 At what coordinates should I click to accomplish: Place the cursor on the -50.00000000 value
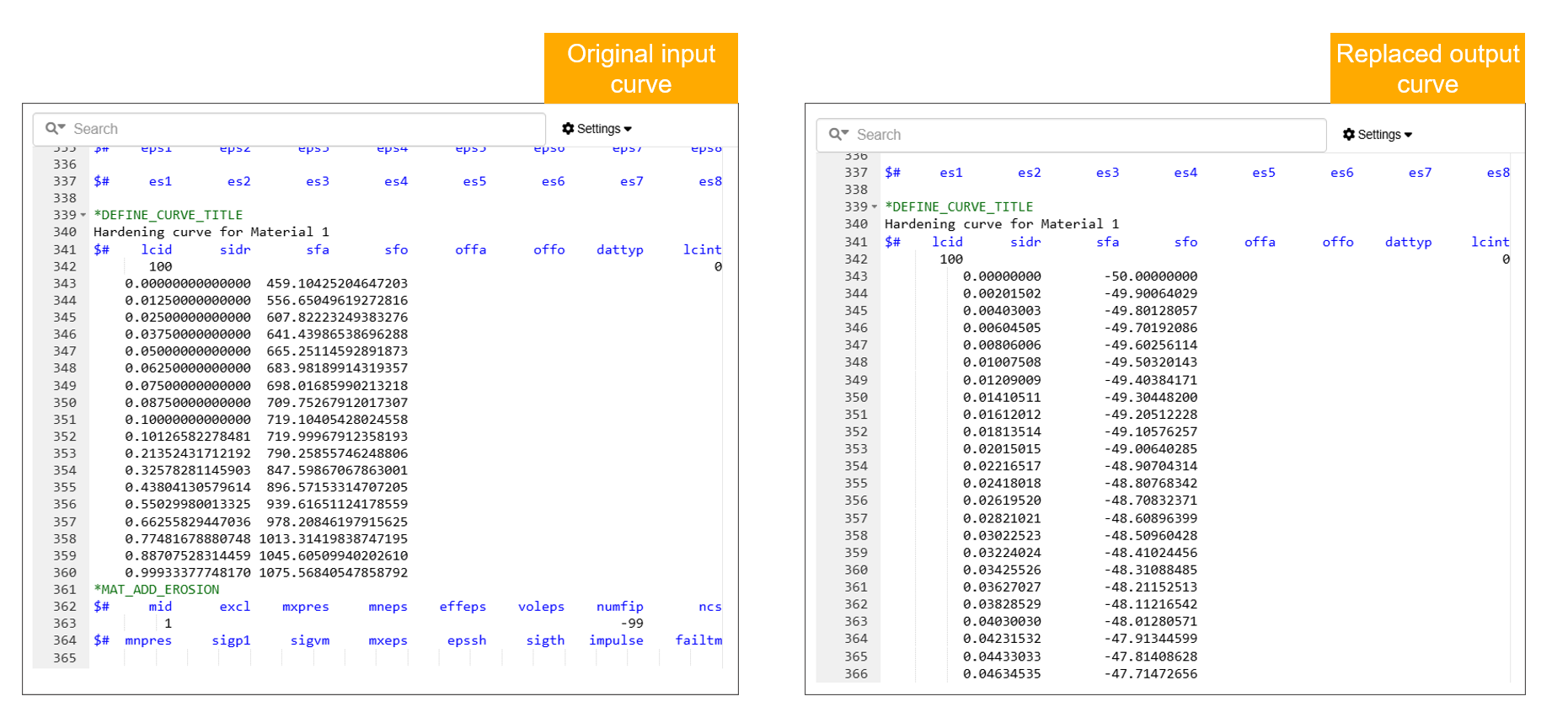pyautogui.click(x=1150, y=276)
